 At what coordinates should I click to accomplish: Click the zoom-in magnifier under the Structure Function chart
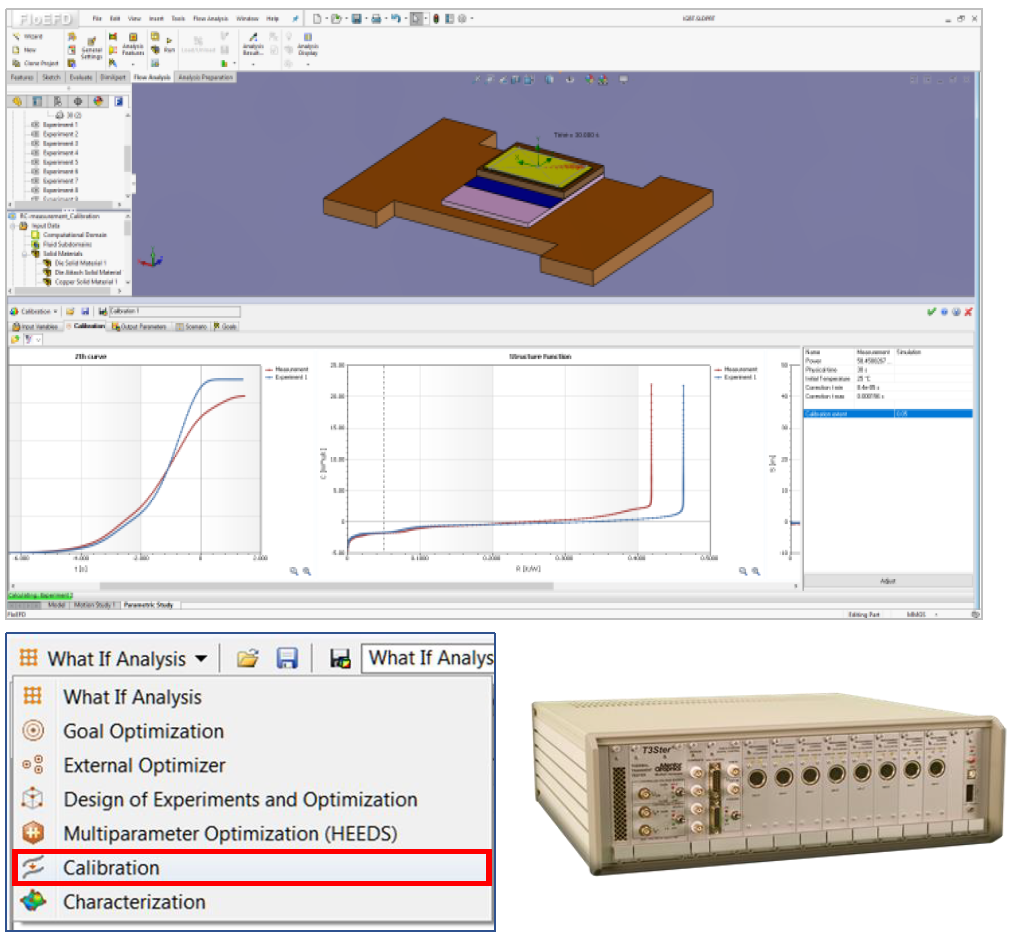click(756, 571)
